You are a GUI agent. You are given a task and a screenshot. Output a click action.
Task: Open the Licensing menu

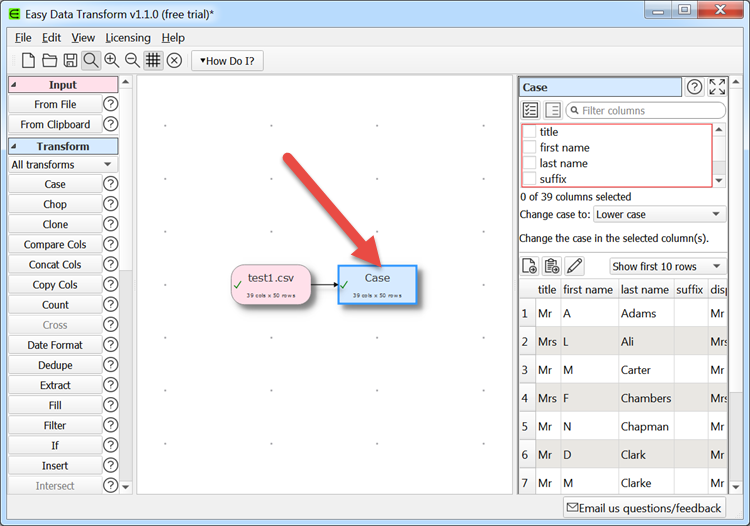coord(128,38)
